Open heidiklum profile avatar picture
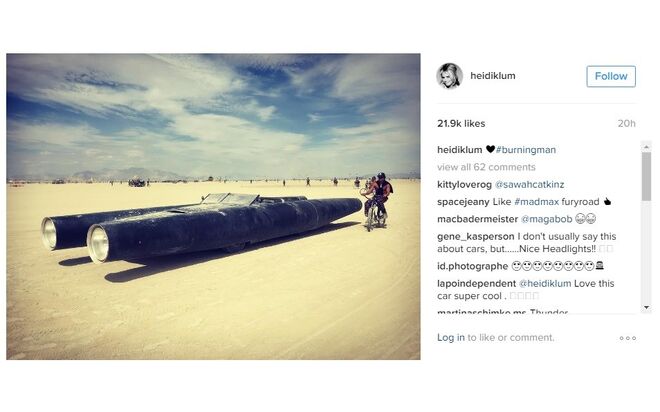This screenshot has height=412, width=660. (x=450, y=76)
